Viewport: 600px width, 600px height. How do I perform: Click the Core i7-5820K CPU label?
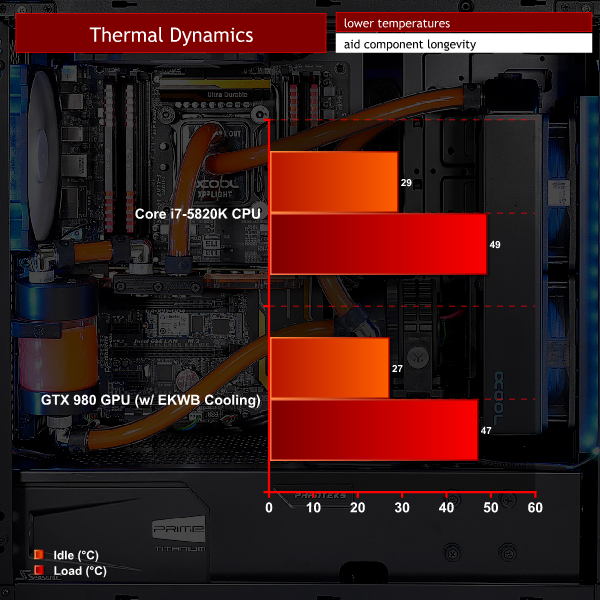(x=197, y=214)
